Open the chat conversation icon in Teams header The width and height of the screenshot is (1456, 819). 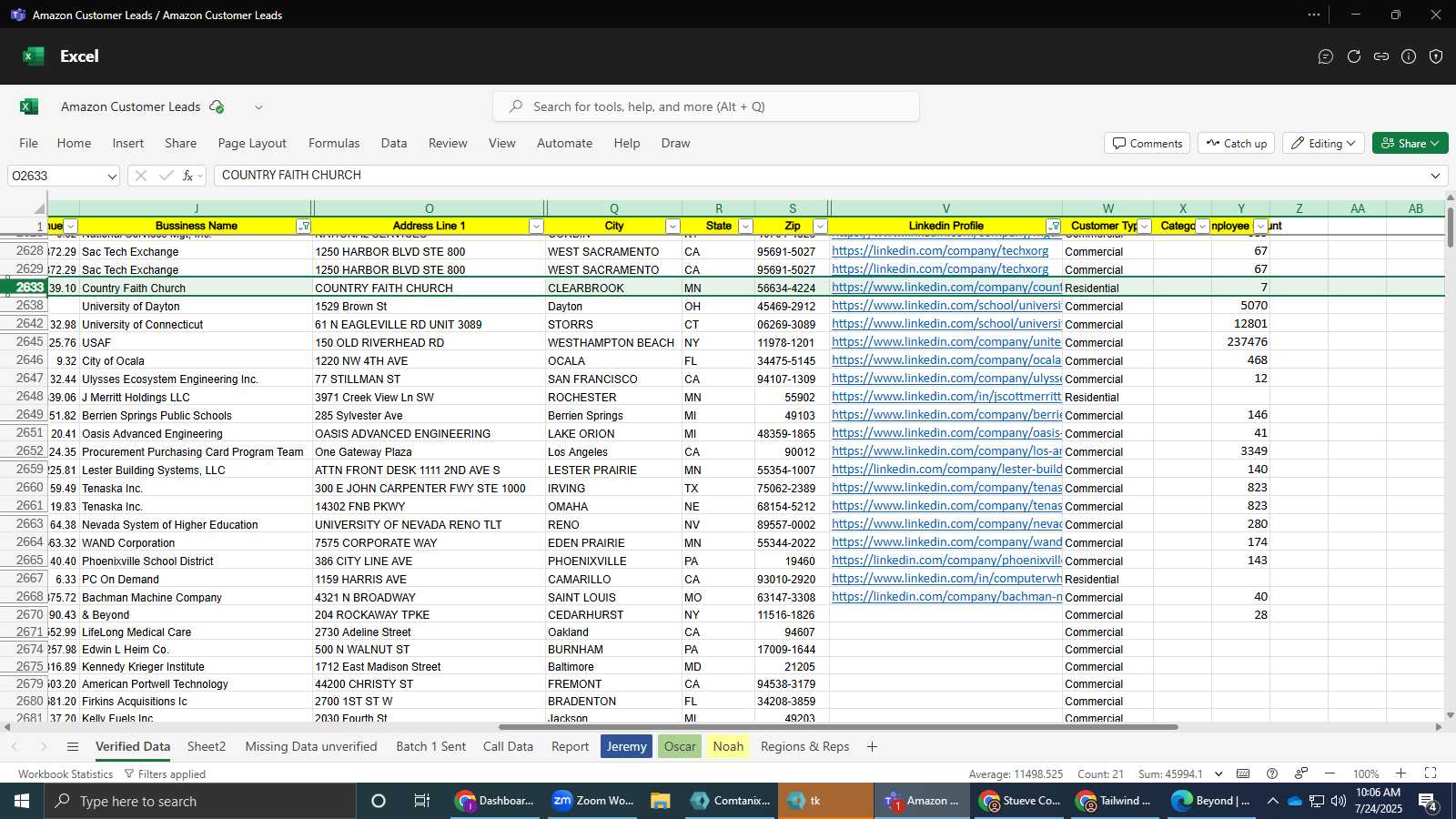(x=1326, y=56)
